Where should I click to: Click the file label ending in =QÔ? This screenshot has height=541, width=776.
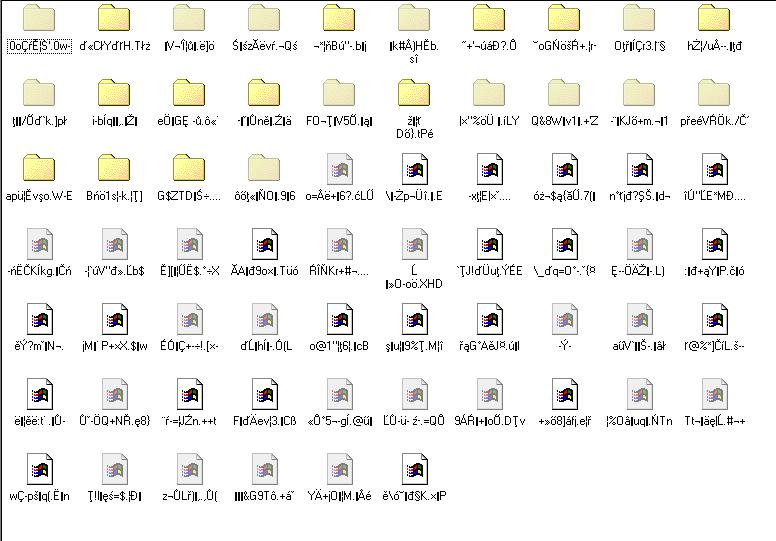tap(414, 421)
